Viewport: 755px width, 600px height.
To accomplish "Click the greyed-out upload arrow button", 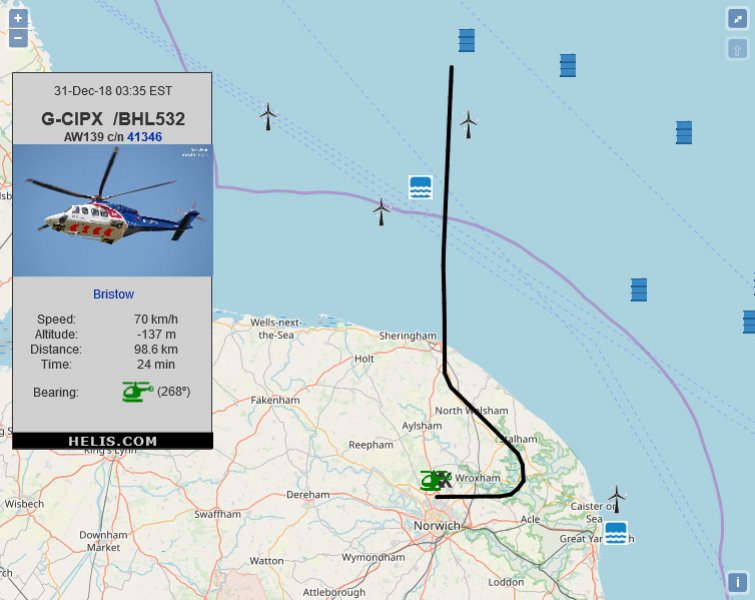I will (x=737, y=49).
